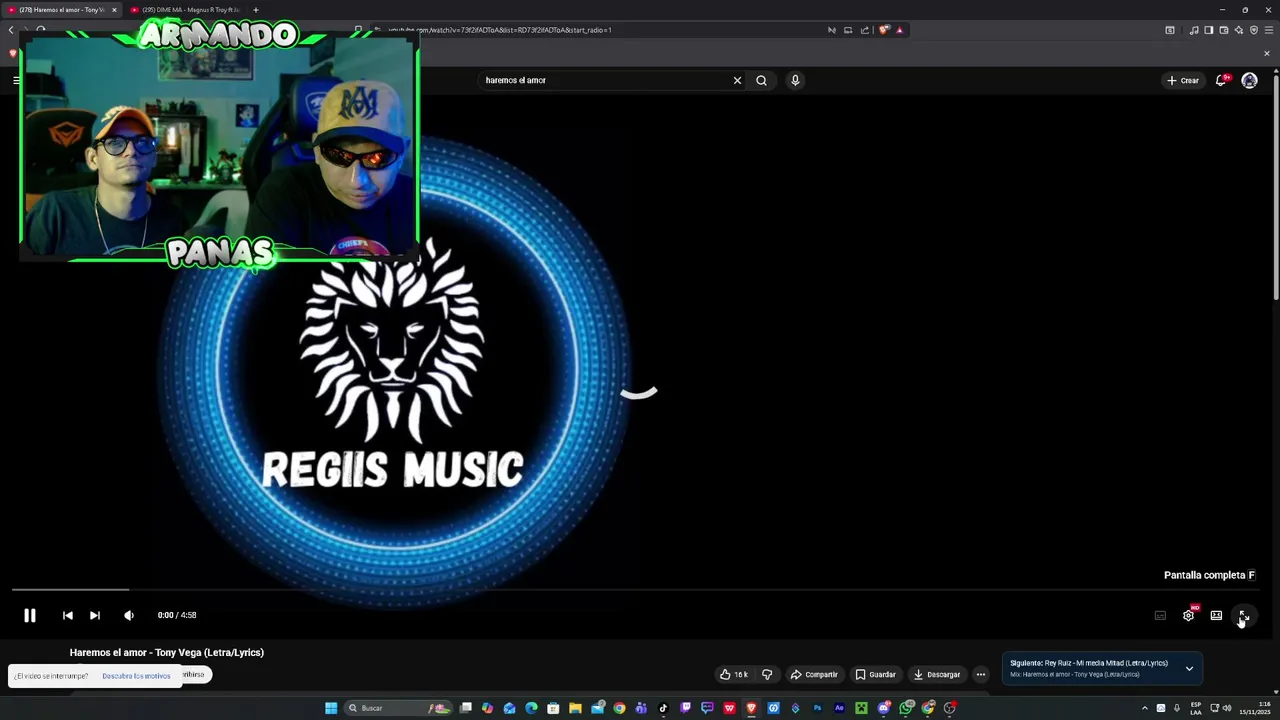
Task: Click the share page icon in address bar
Action: click(865, 30)
